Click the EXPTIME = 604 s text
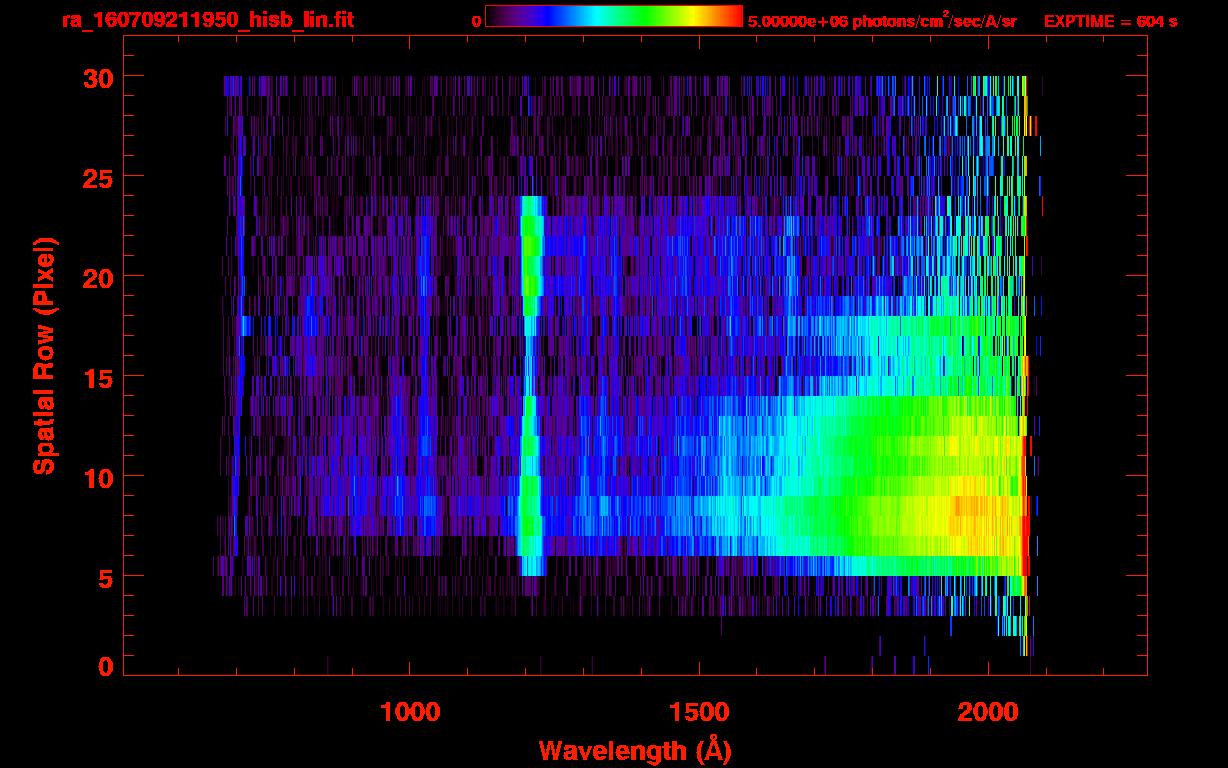 click(x=1110, y=21)
